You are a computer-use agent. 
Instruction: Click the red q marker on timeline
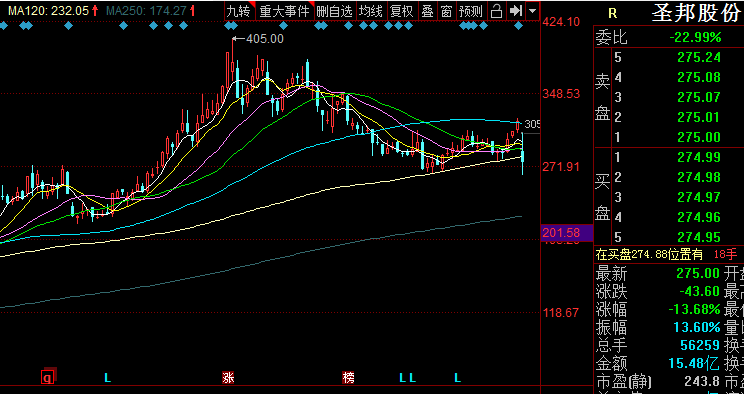(48, 378)
